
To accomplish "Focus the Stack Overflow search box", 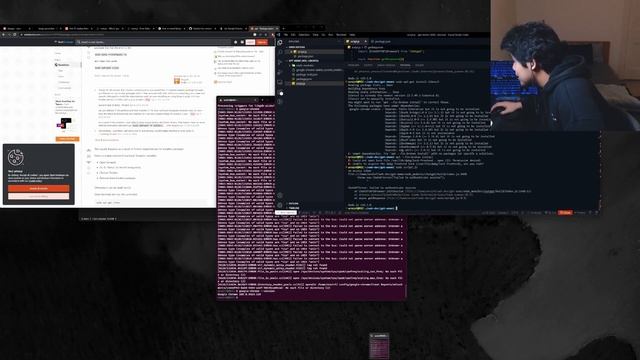I will (x=153, y=42).
